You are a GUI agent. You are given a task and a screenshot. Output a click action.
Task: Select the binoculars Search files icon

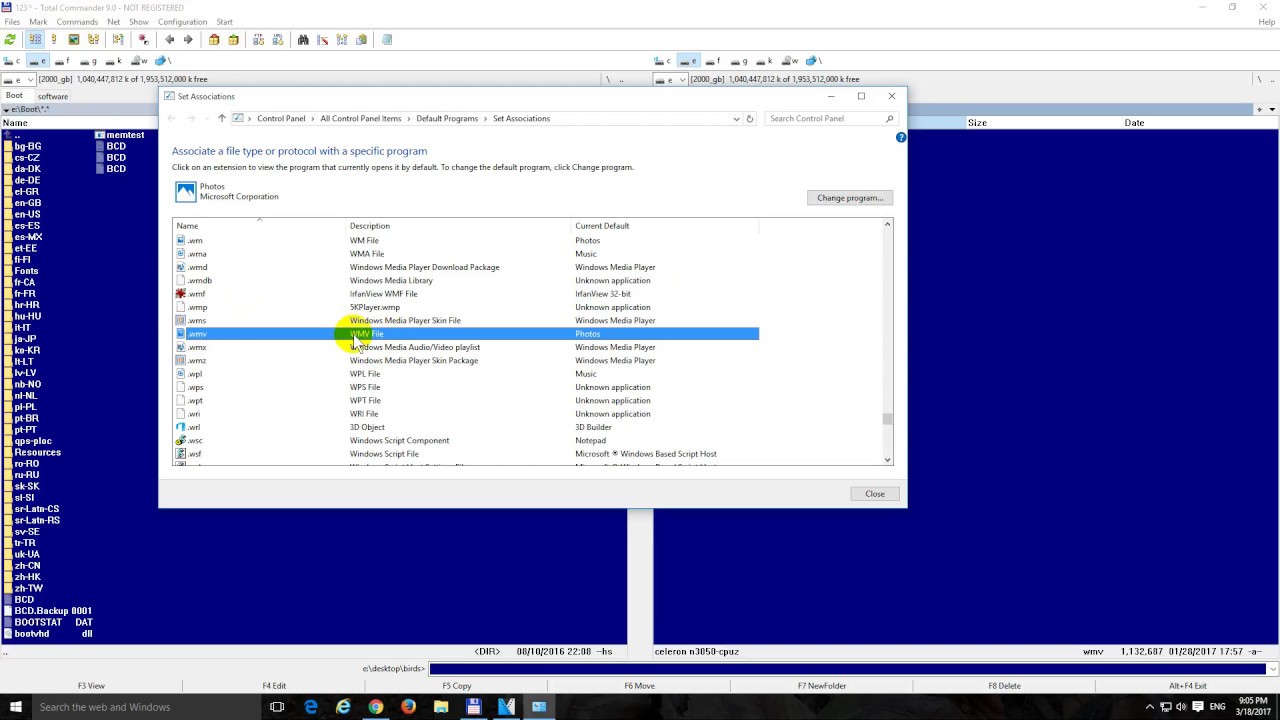click(303, 39)
